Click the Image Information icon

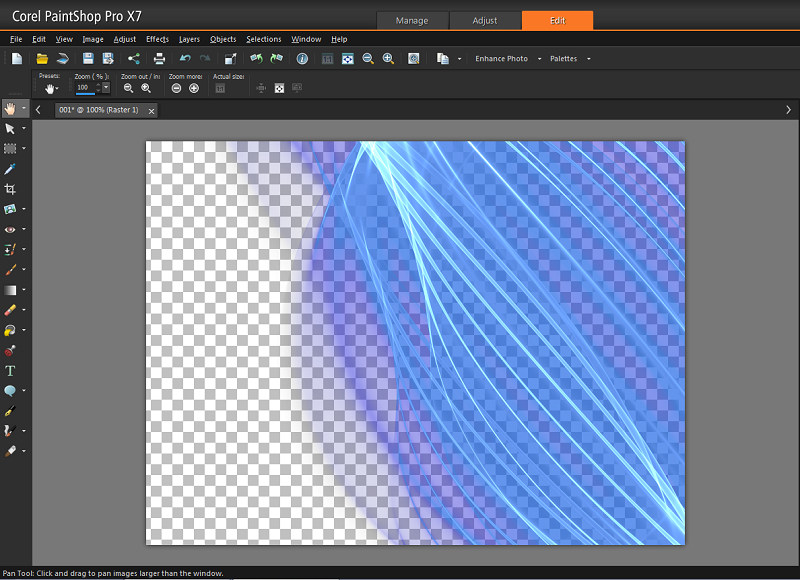pos(301,59)
